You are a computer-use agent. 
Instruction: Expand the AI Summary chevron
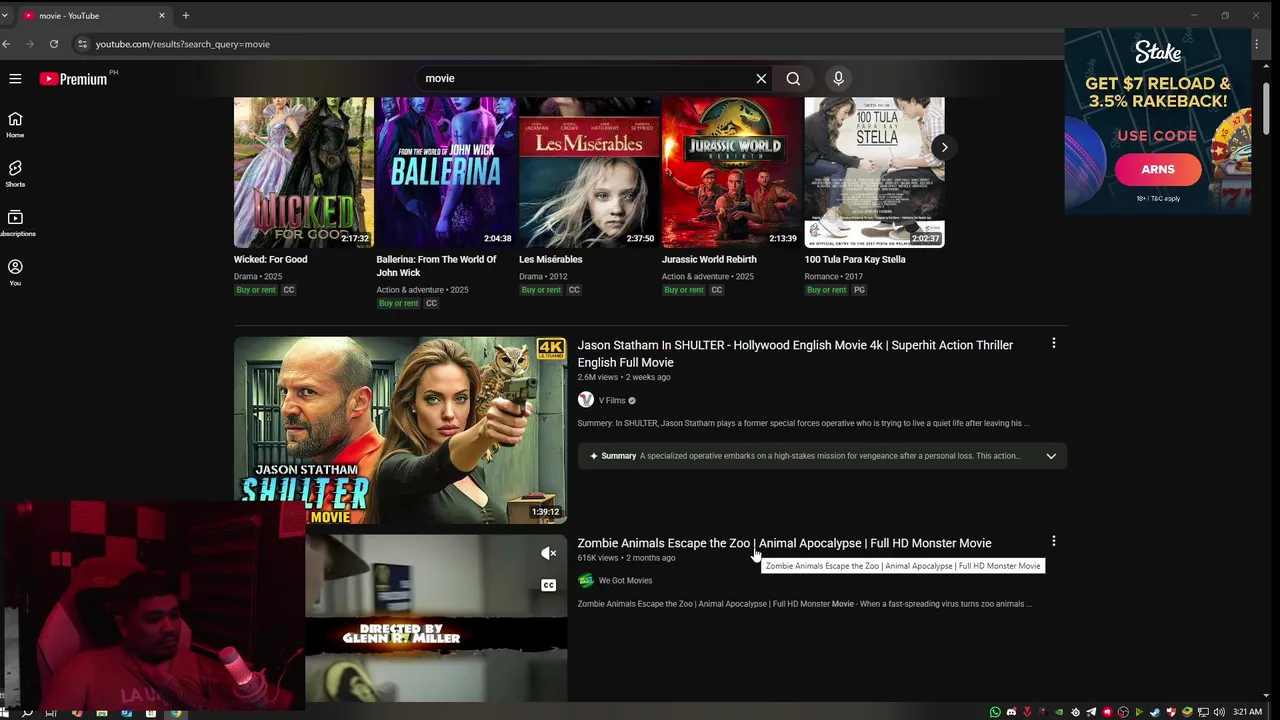click(1051, 456)
